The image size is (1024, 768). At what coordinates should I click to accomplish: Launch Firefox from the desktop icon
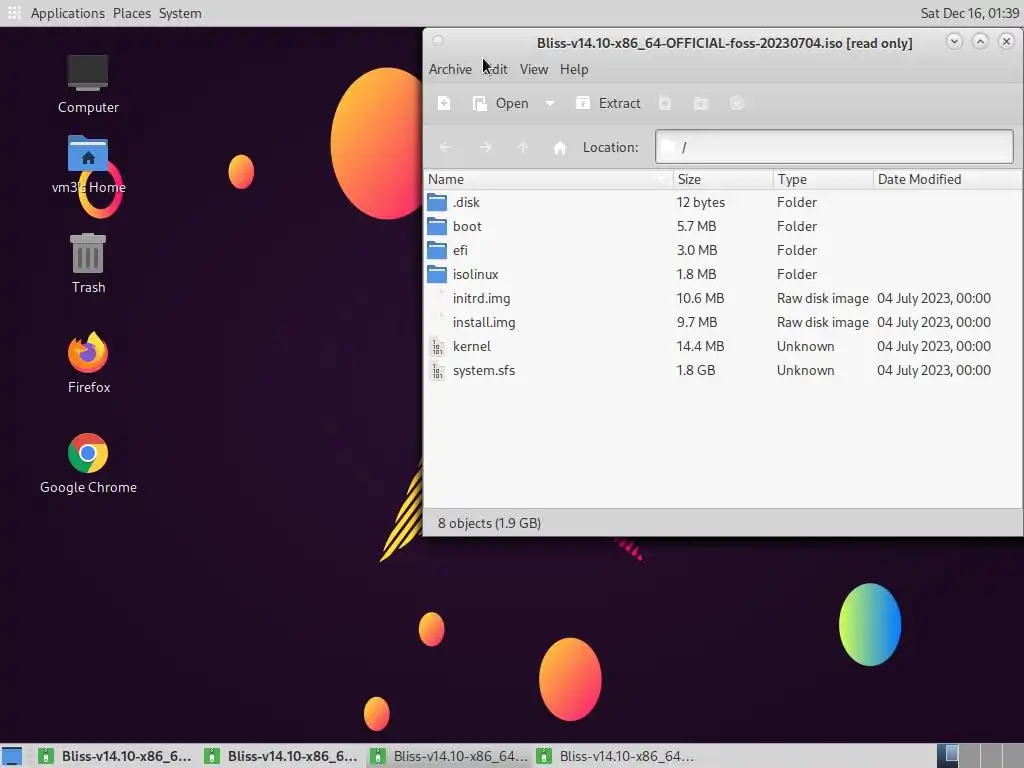pos(88,352)
